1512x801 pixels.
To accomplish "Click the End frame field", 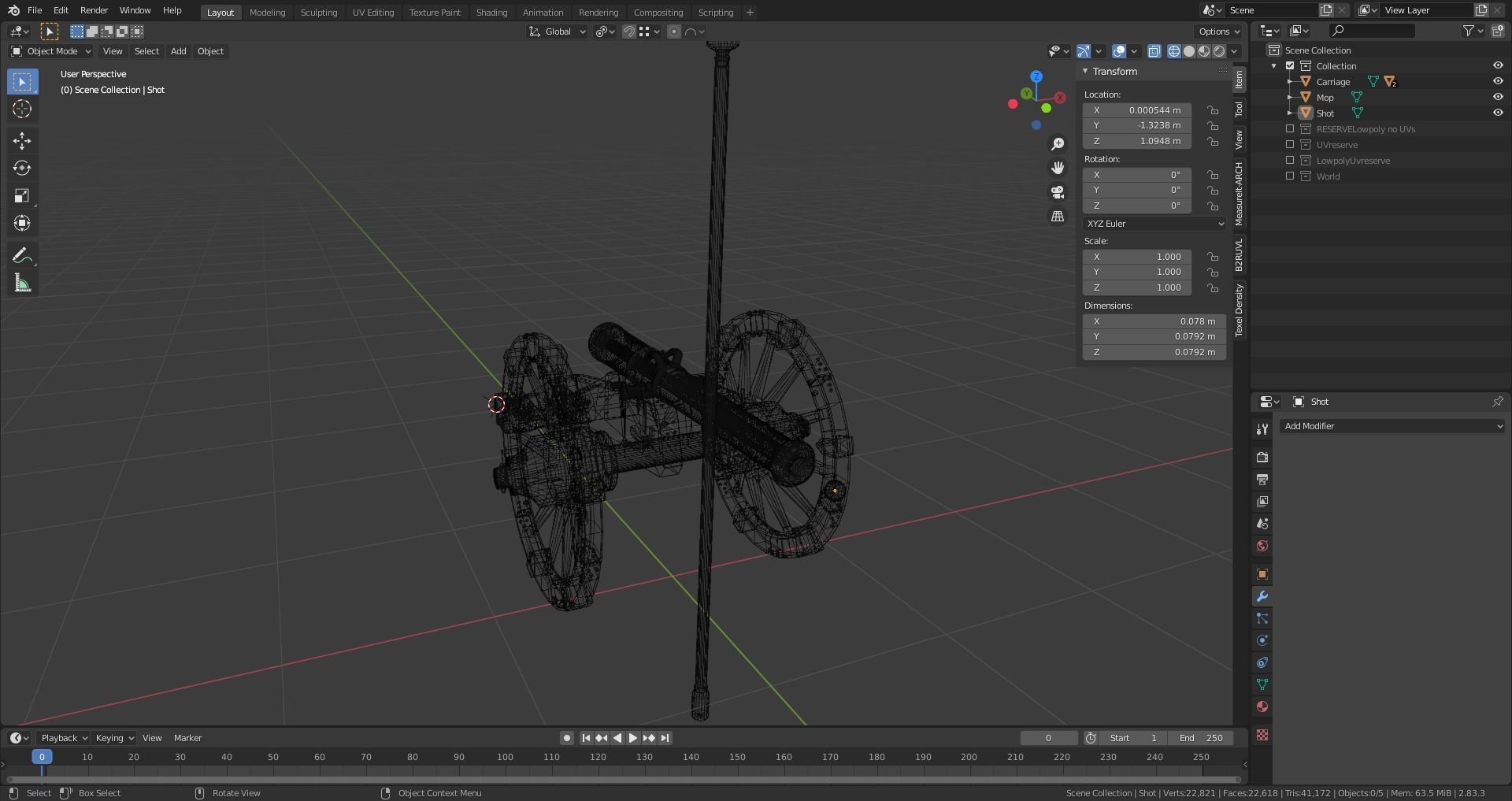I will [x=1201, y=738].
